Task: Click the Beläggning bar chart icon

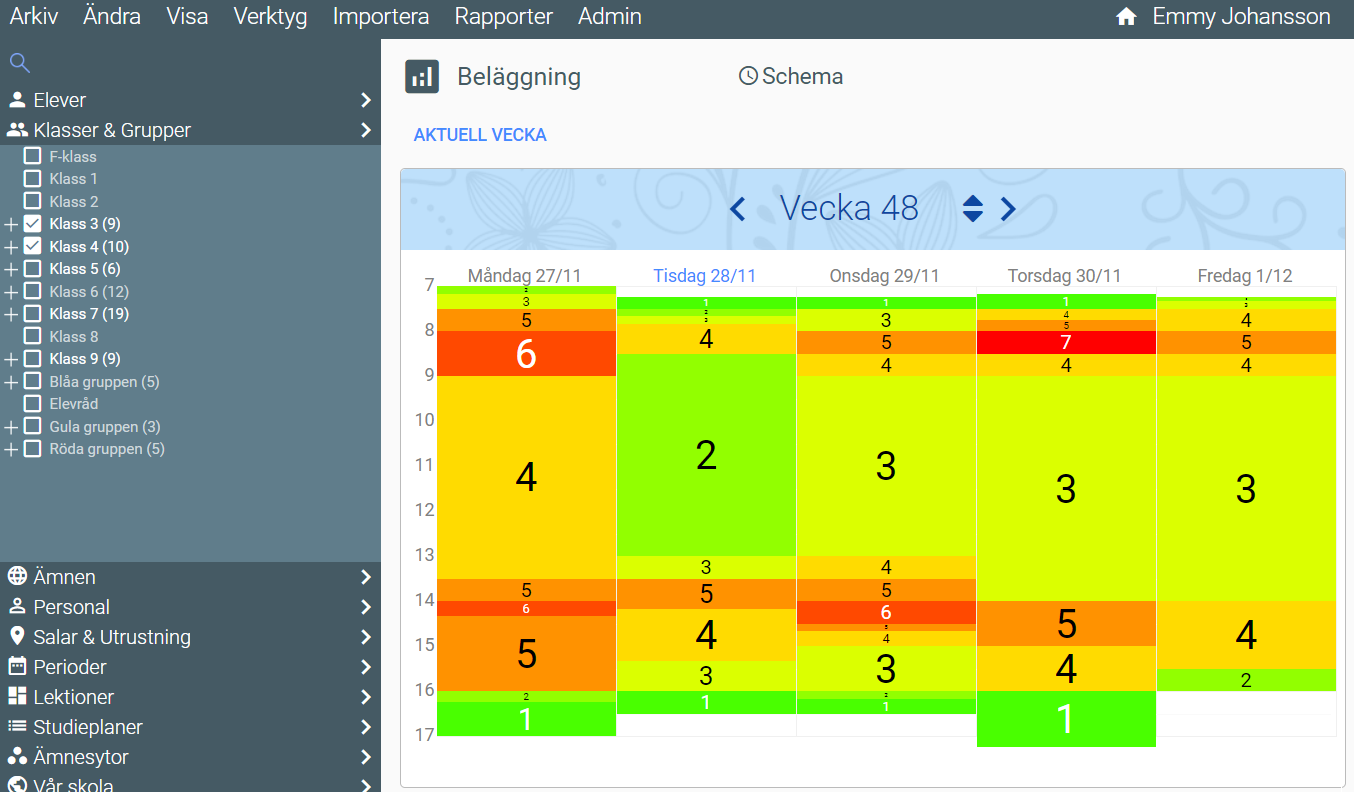Action: pyautogui.click(x=422, y=77)
